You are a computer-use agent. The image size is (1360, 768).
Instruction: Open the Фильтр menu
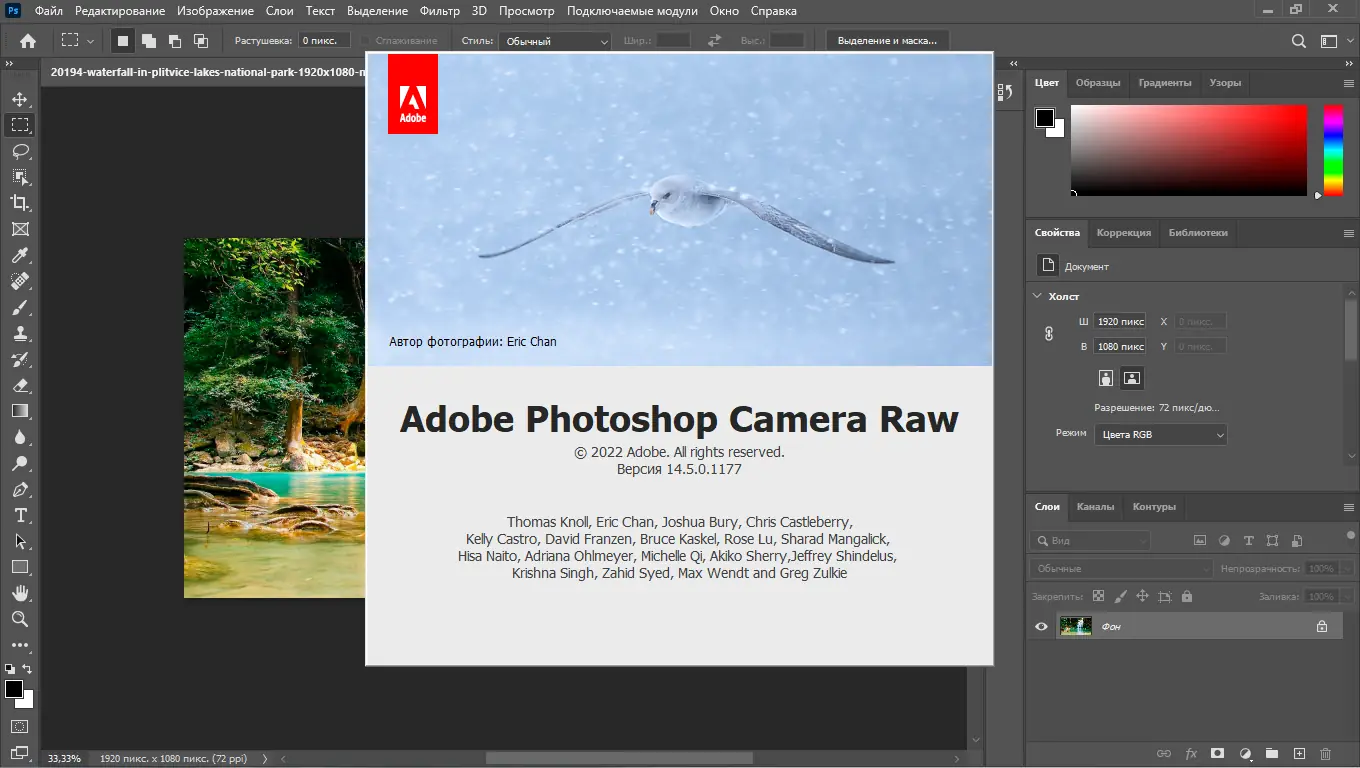[x=440, y=11]
